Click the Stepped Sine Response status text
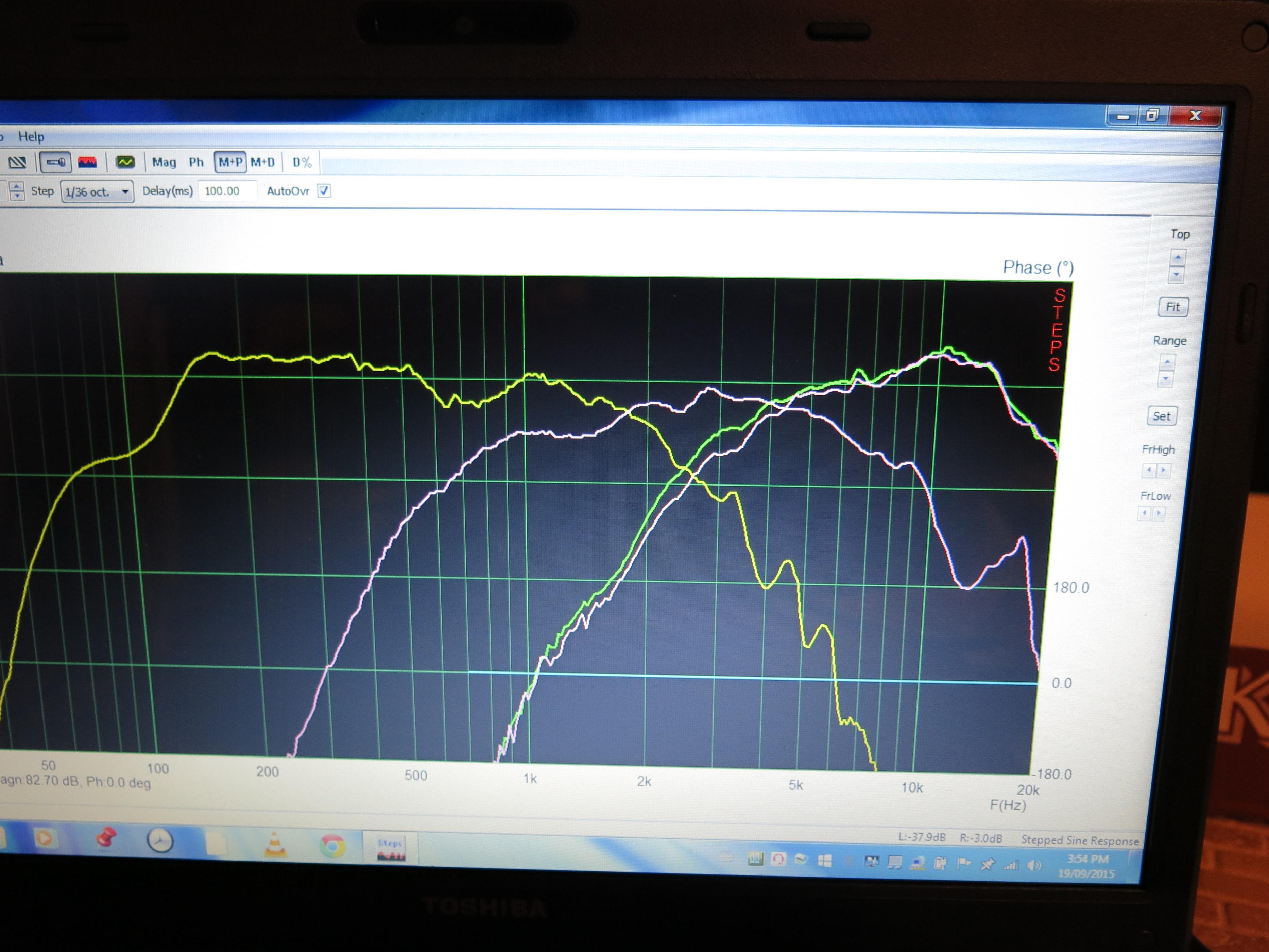This screenshot has width=1269, height=952. pyautogui.click(x=1080, y=841)
